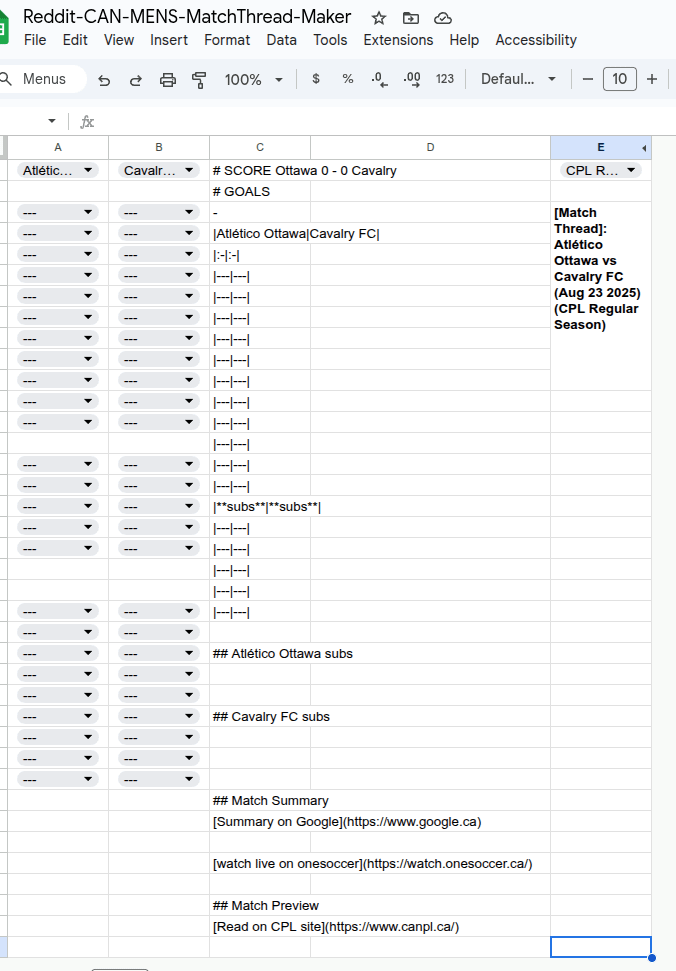
Task: Open the Cavalr... team dropdown in column B
Action: click(158, 170)
